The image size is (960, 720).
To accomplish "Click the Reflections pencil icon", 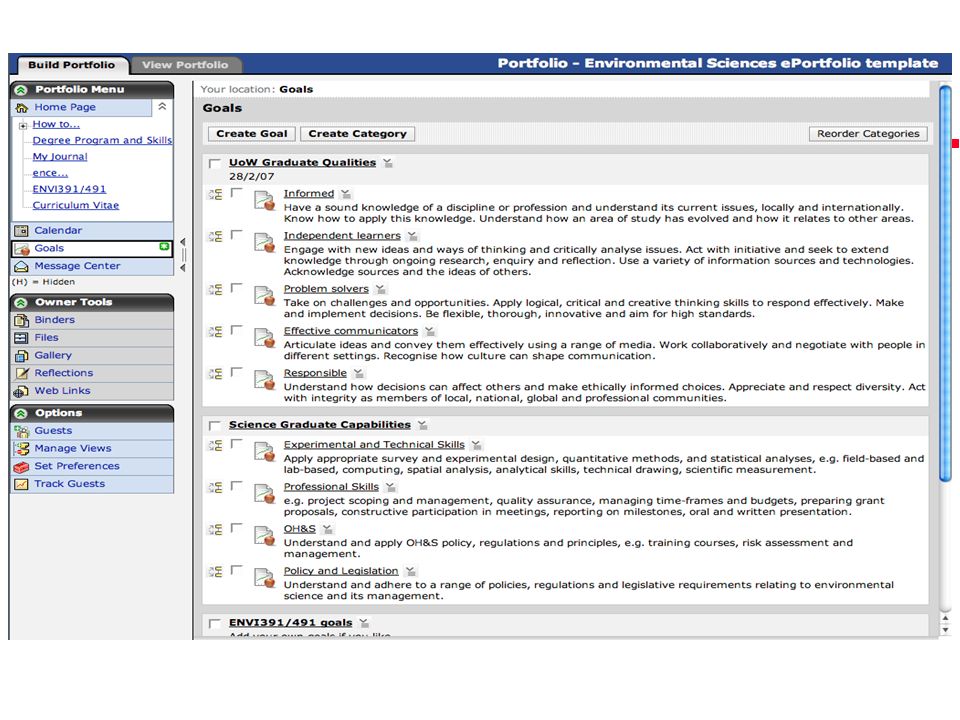I will pos(21,373).
